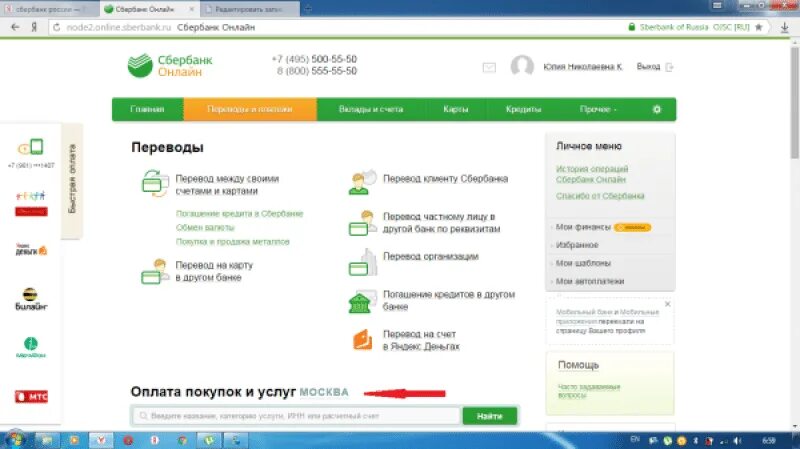
Task: Collapse the Быстрая оплата side panel tab
Action: coord(72,179)
